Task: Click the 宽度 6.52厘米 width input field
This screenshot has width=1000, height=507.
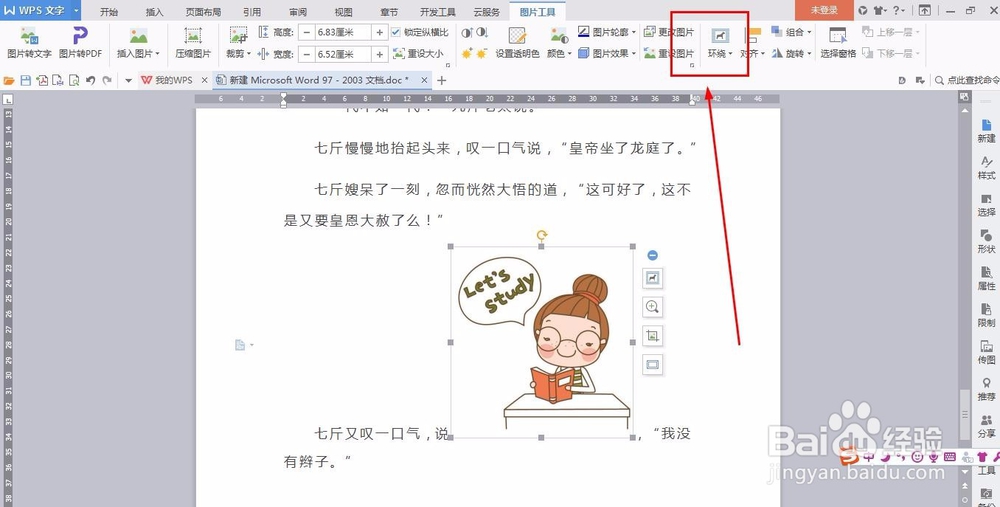Action: pos(343,54)
